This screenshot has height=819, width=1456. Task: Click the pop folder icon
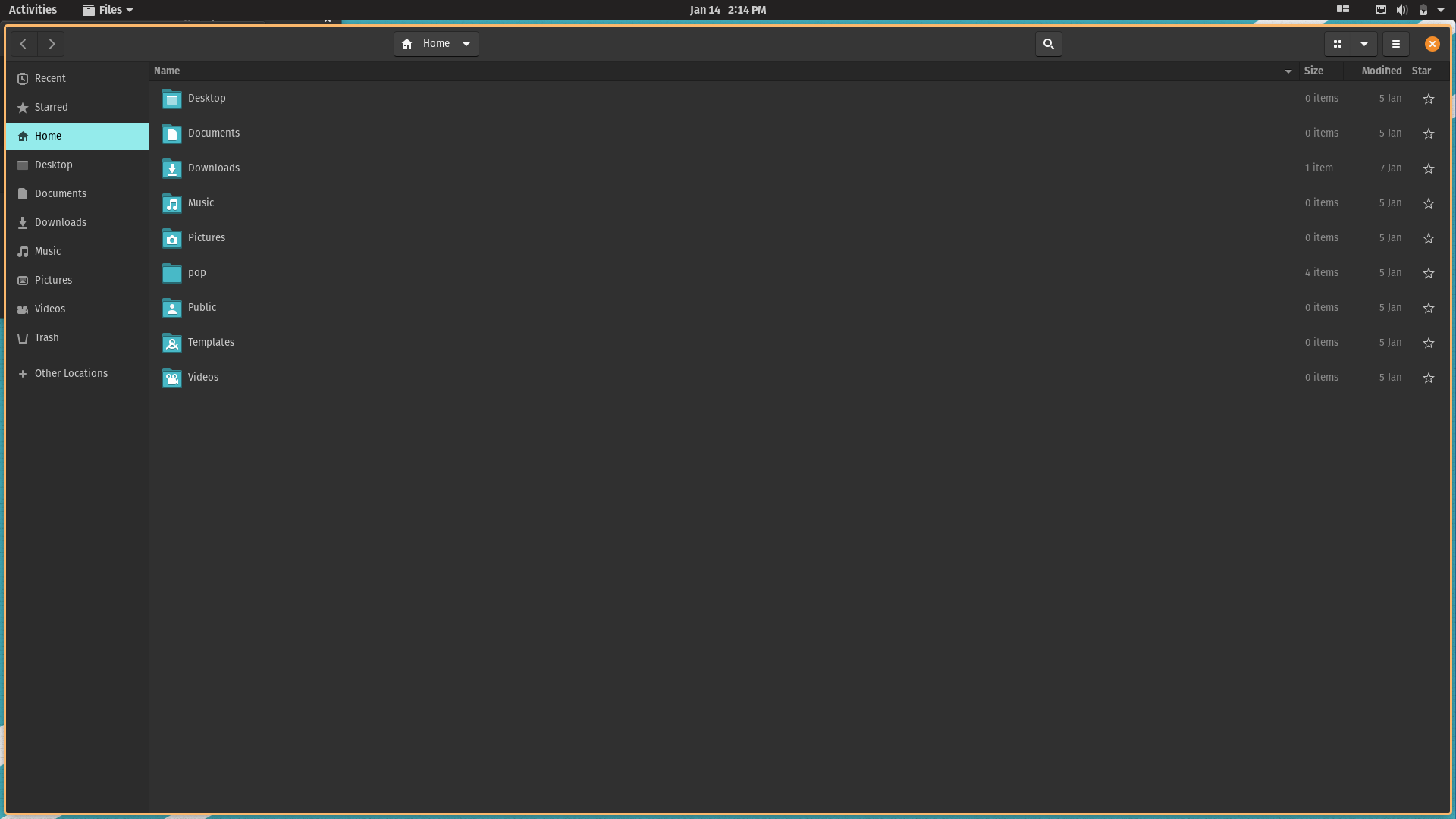(172, 273)
